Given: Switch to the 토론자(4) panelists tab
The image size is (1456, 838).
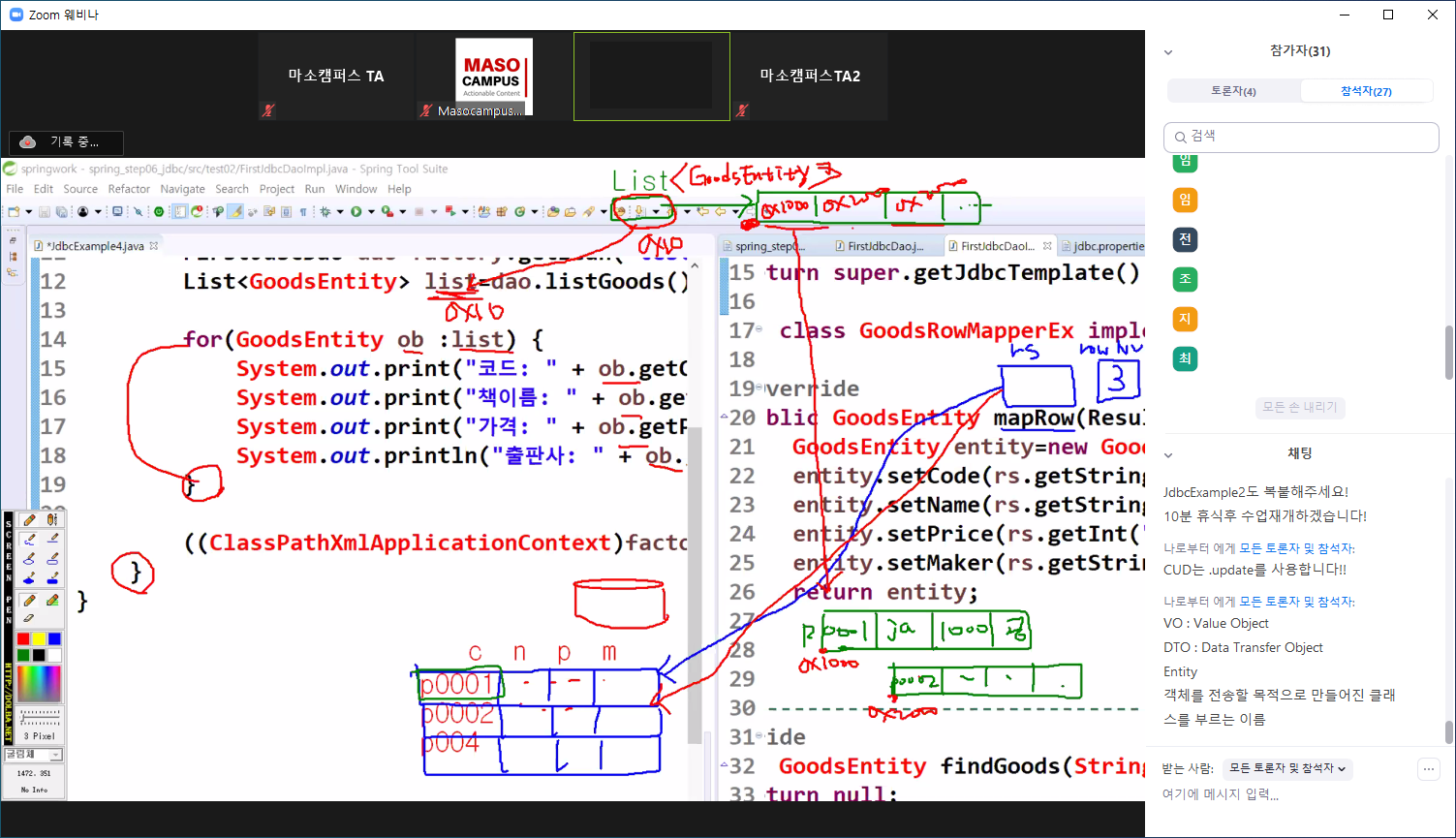Looking at the screenshot, I should (1233, 91).
